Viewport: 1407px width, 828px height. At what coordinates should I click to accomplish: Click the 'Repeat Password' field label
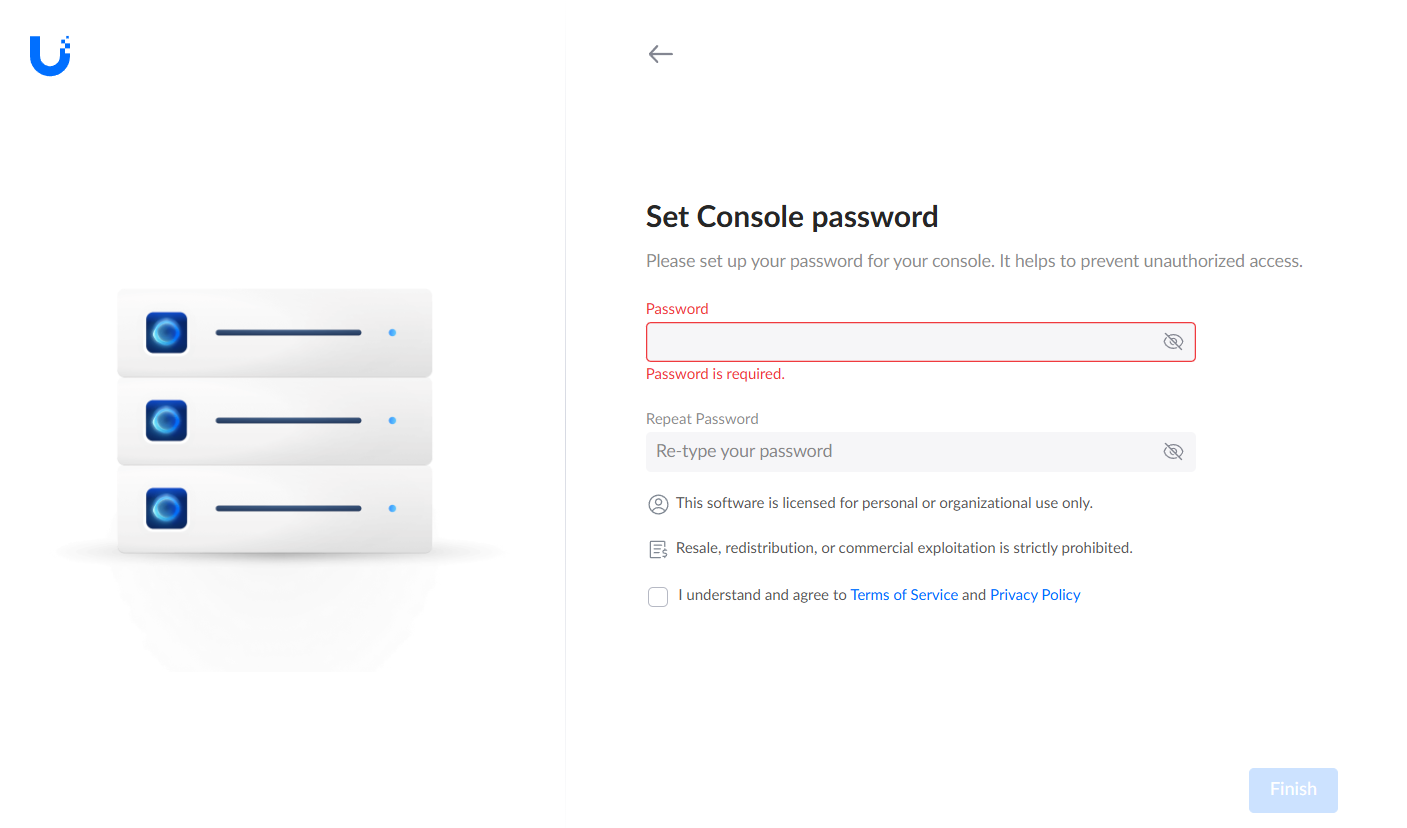tap(702, 419)
